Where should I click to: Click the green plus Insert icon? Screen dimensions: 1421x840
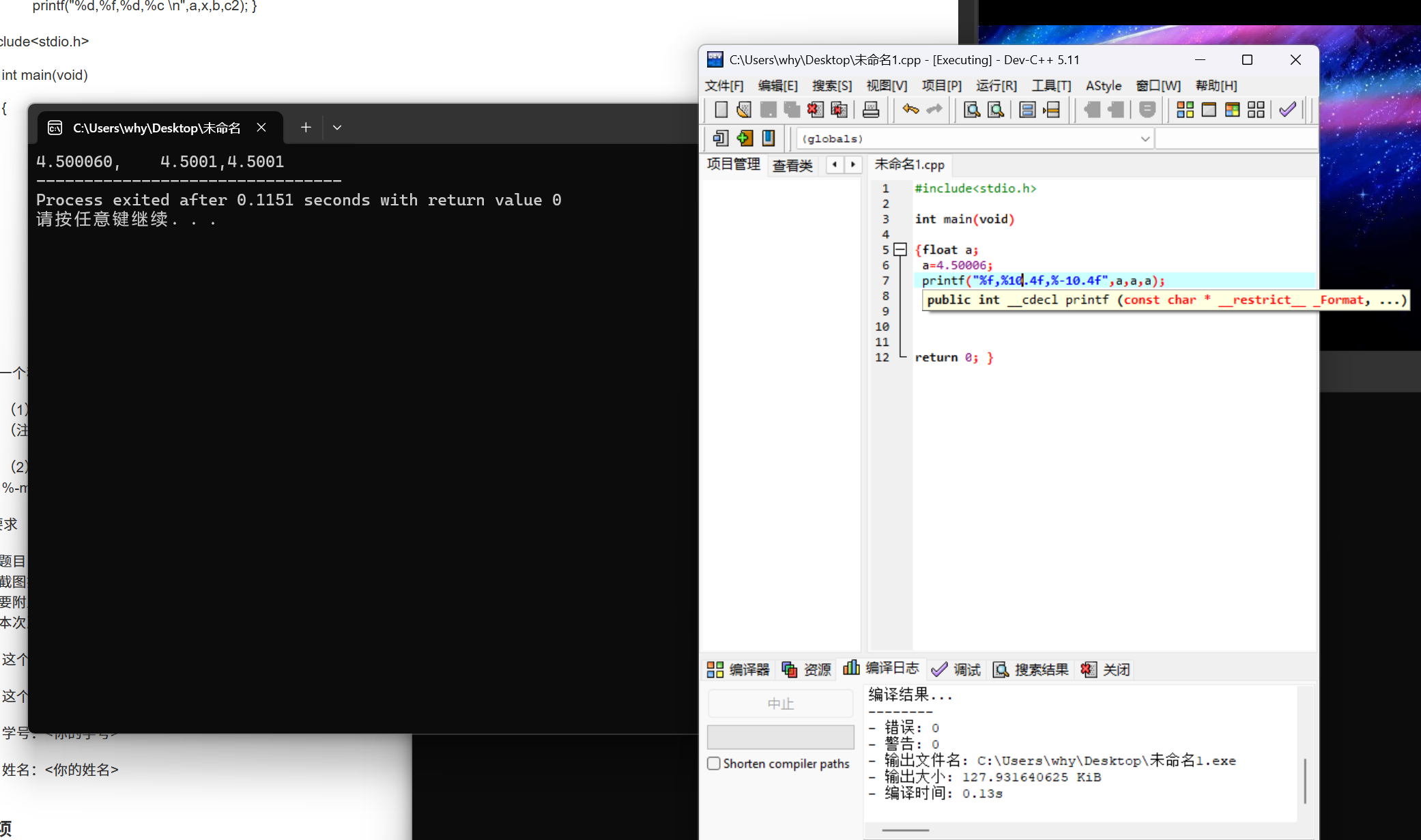745,139
